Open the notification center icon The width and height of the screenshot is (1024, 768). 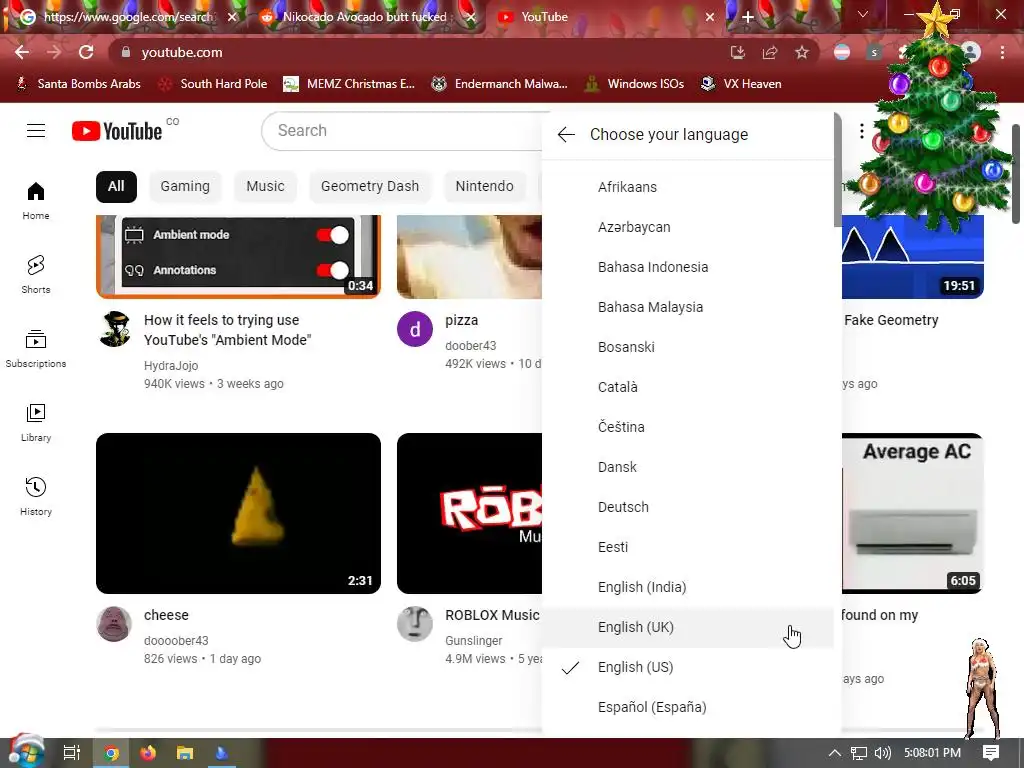[991, 753]
